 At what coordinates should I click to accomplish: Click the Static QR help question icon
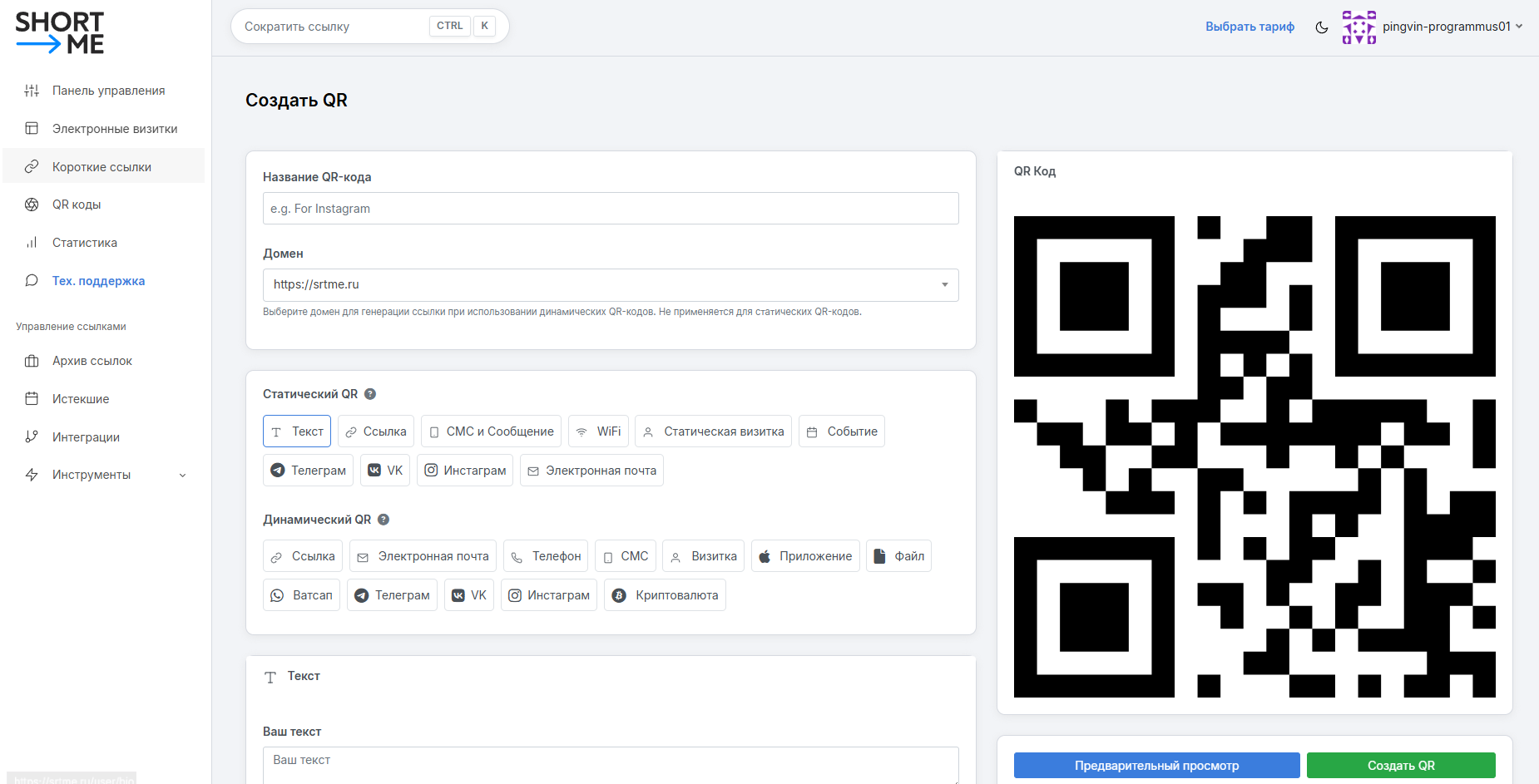pos(370,394)
